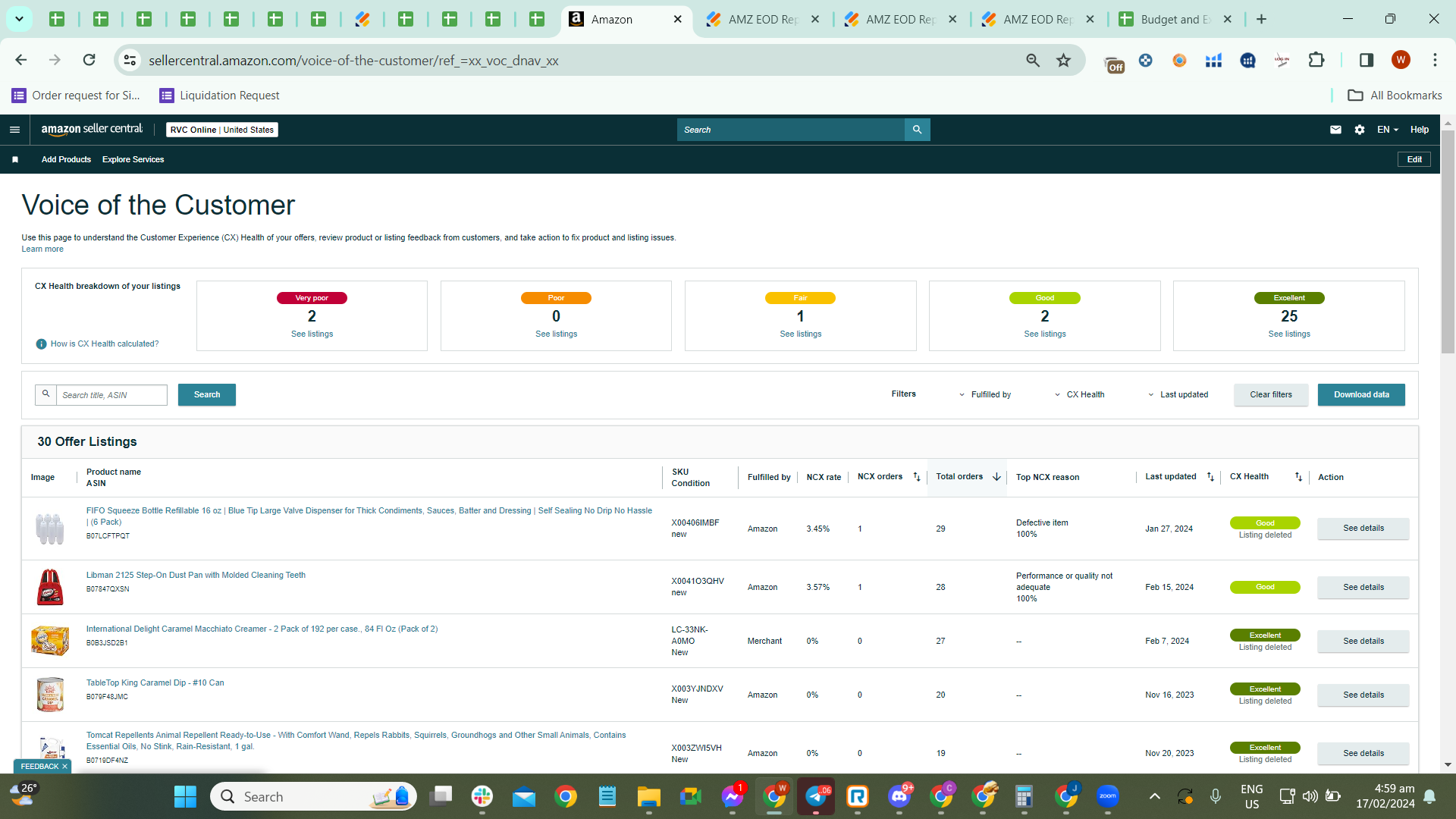1456x819 pixels.
Task: Click See details for TableTop King Caramel Dip
Action: 1363,695
